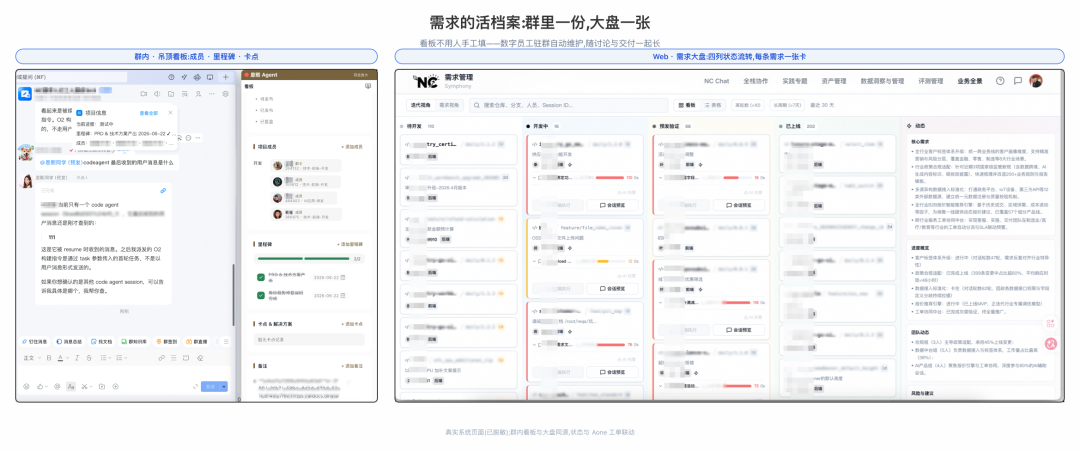The height and width of the screenshot is (453, 1080).
Task: Toggle the second milestone checkbox under 里程碑
Action: pyautogui.click(x=261, y=295)
